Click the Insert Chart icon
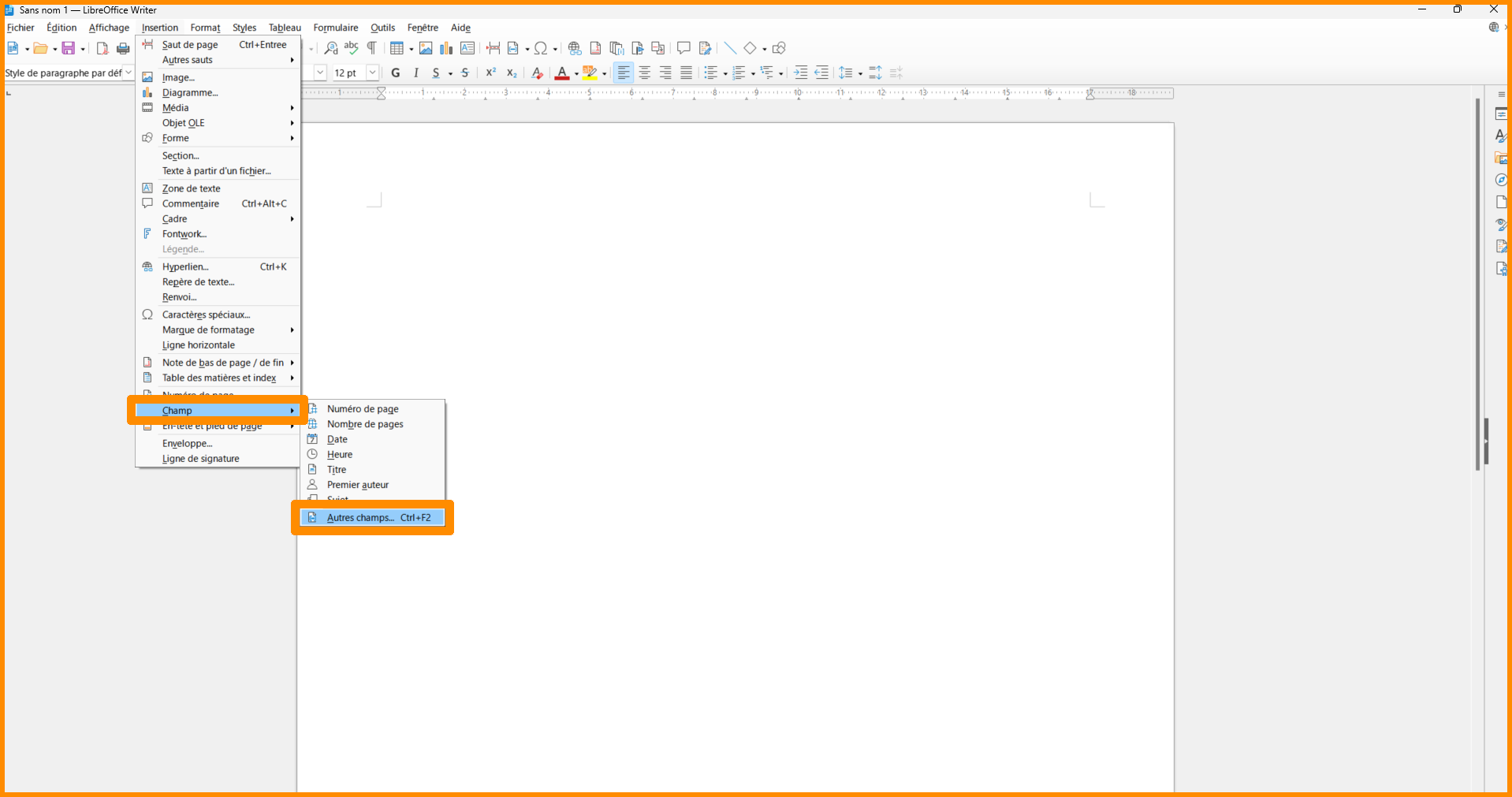The height and width of the screenshot is (797, 1512). [446, 49]
